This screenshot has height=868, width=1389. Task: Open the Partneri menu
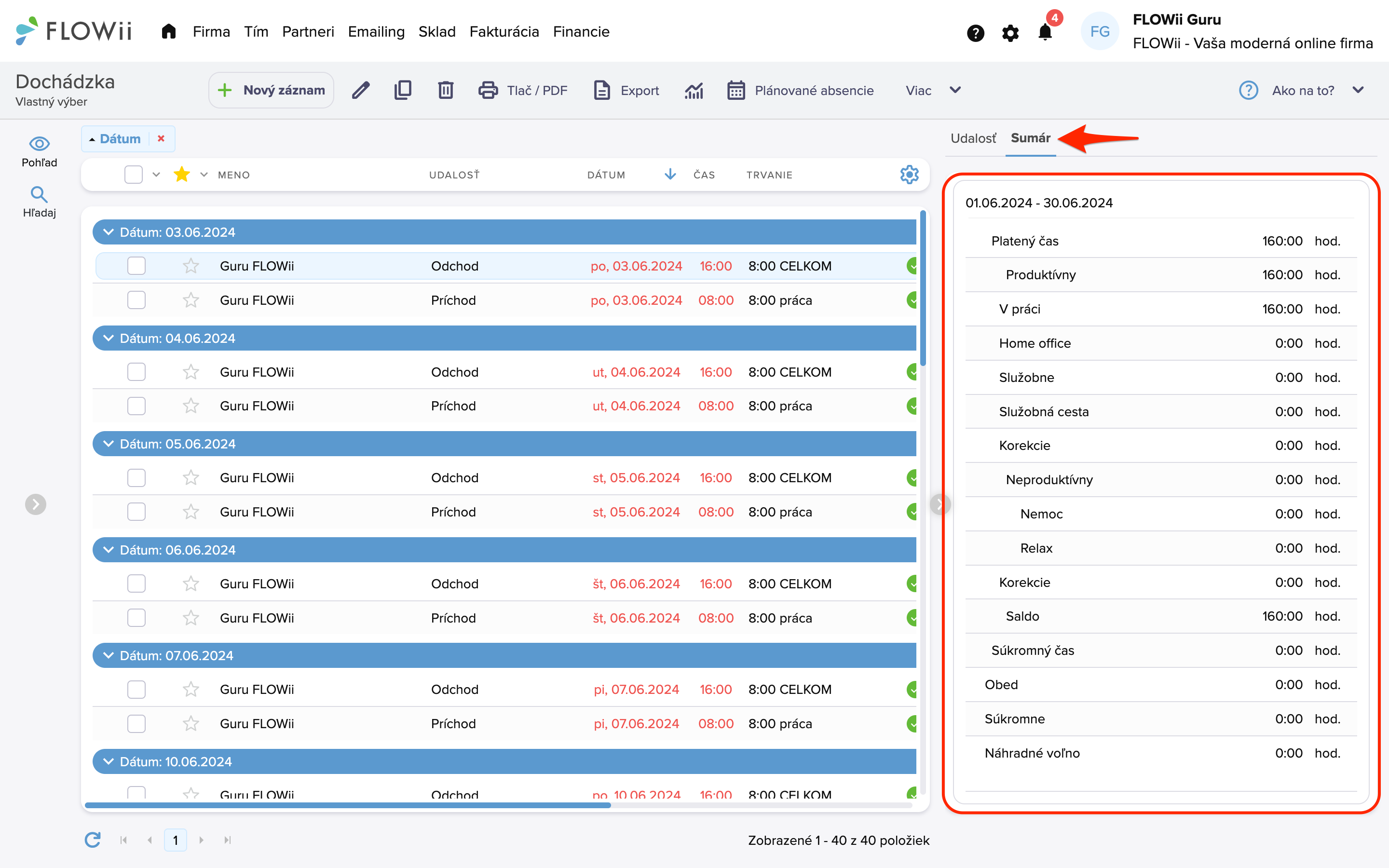point(308,31)
